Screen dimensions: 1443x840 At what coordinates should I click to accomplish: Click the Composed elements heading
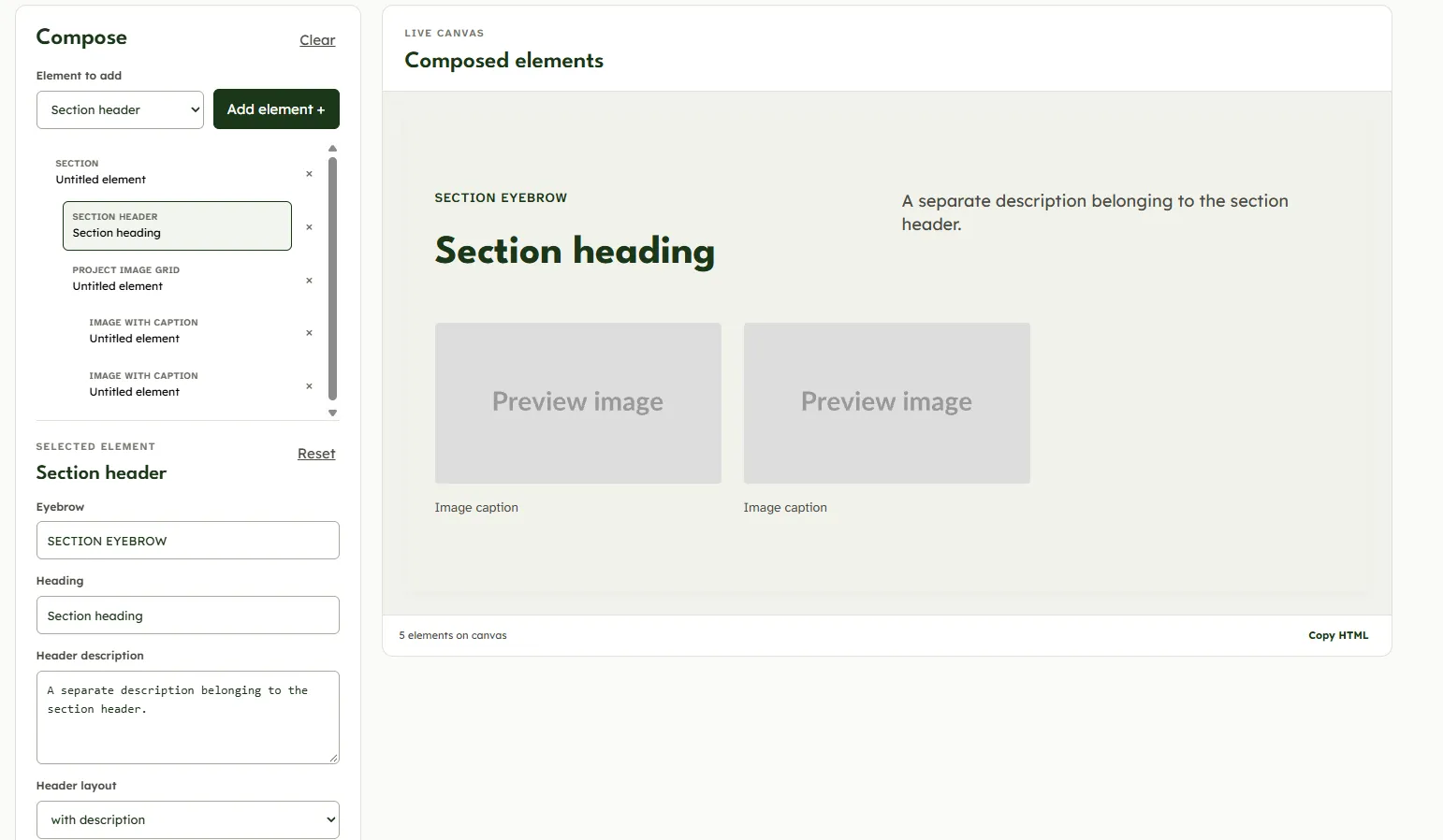pos(503,61)
